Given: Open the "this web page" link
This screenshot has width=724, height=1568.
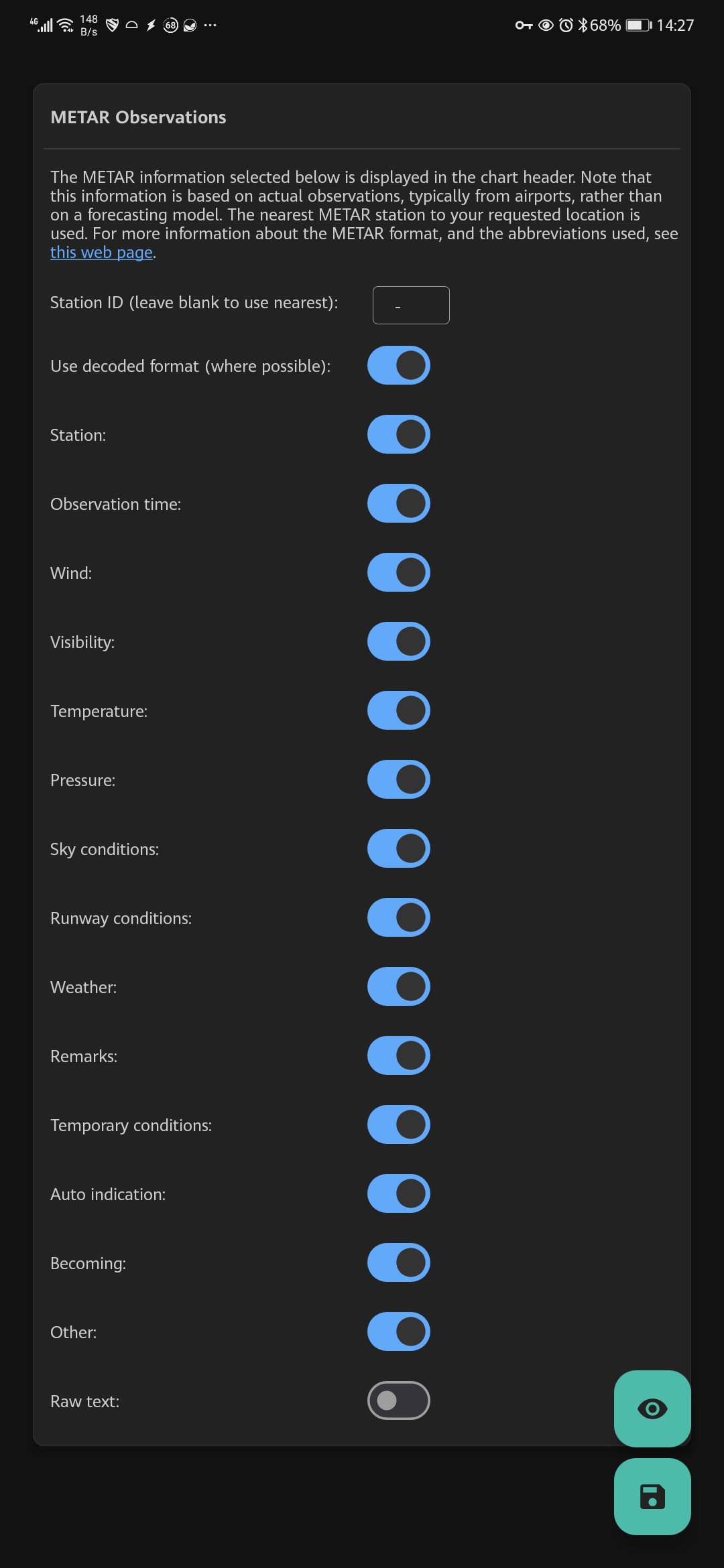Looking at the screenshot, I should point(101,253).
